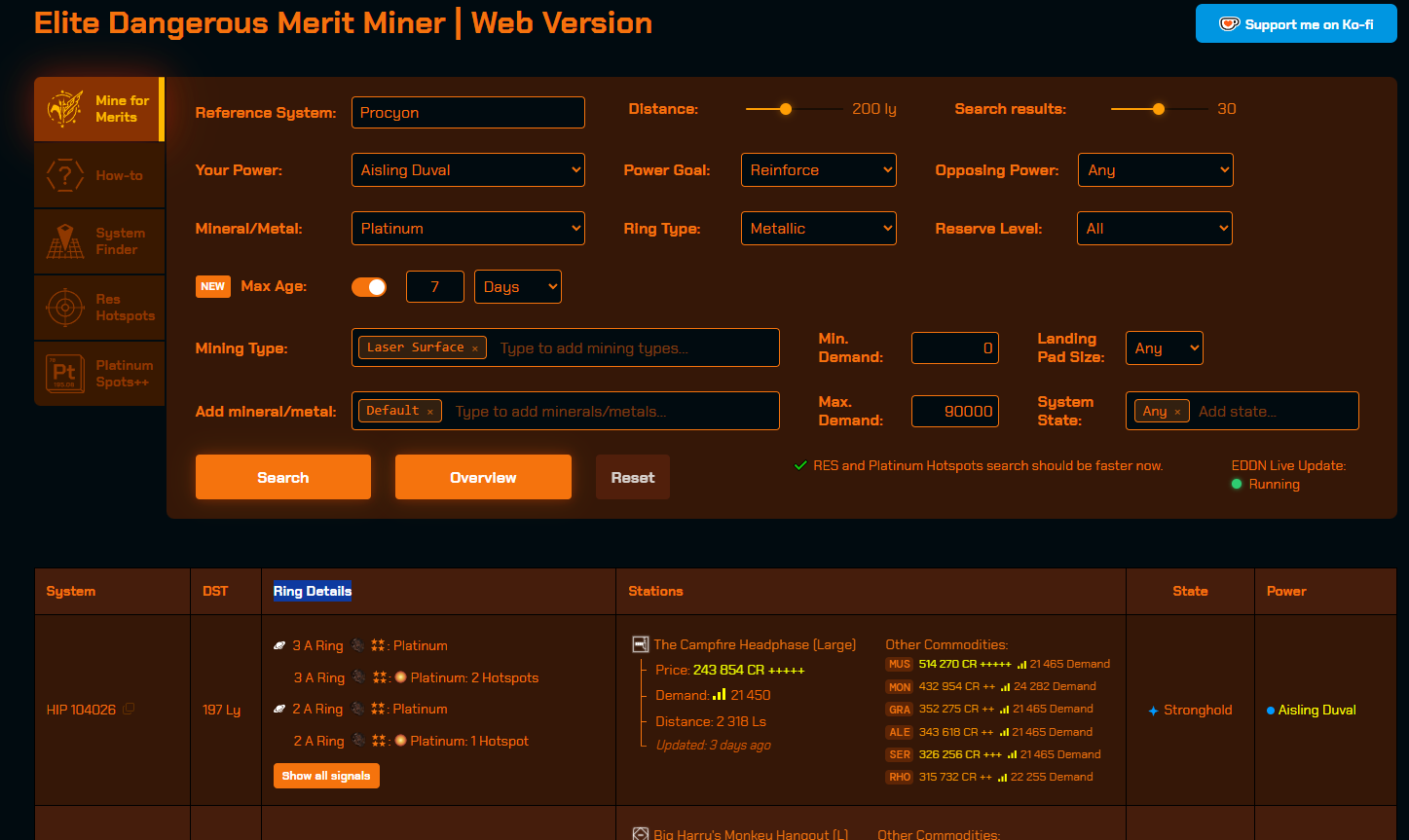The height and width of the screenshot is (840, 1409).
Task: Click reserve stars icon in 3 A Ring Platinum row
Action: click(x=380, y=645)
